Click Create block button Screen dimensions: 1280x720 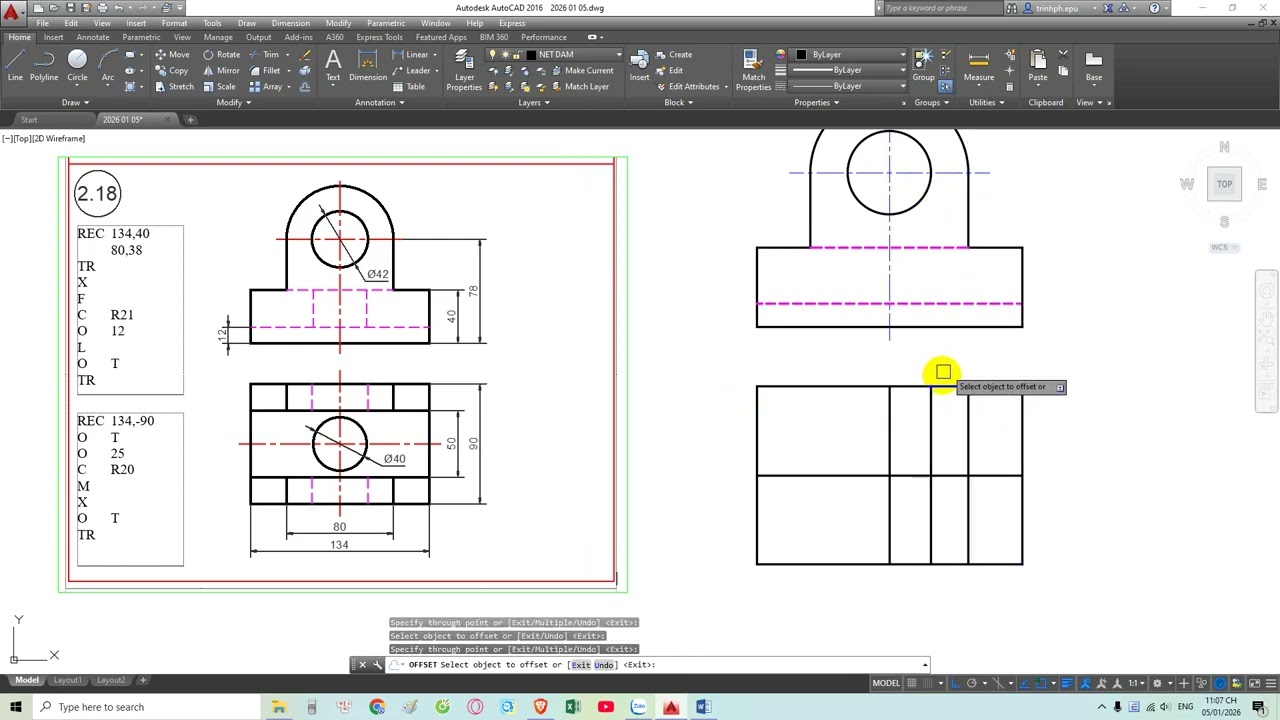(x=673, y=55)
